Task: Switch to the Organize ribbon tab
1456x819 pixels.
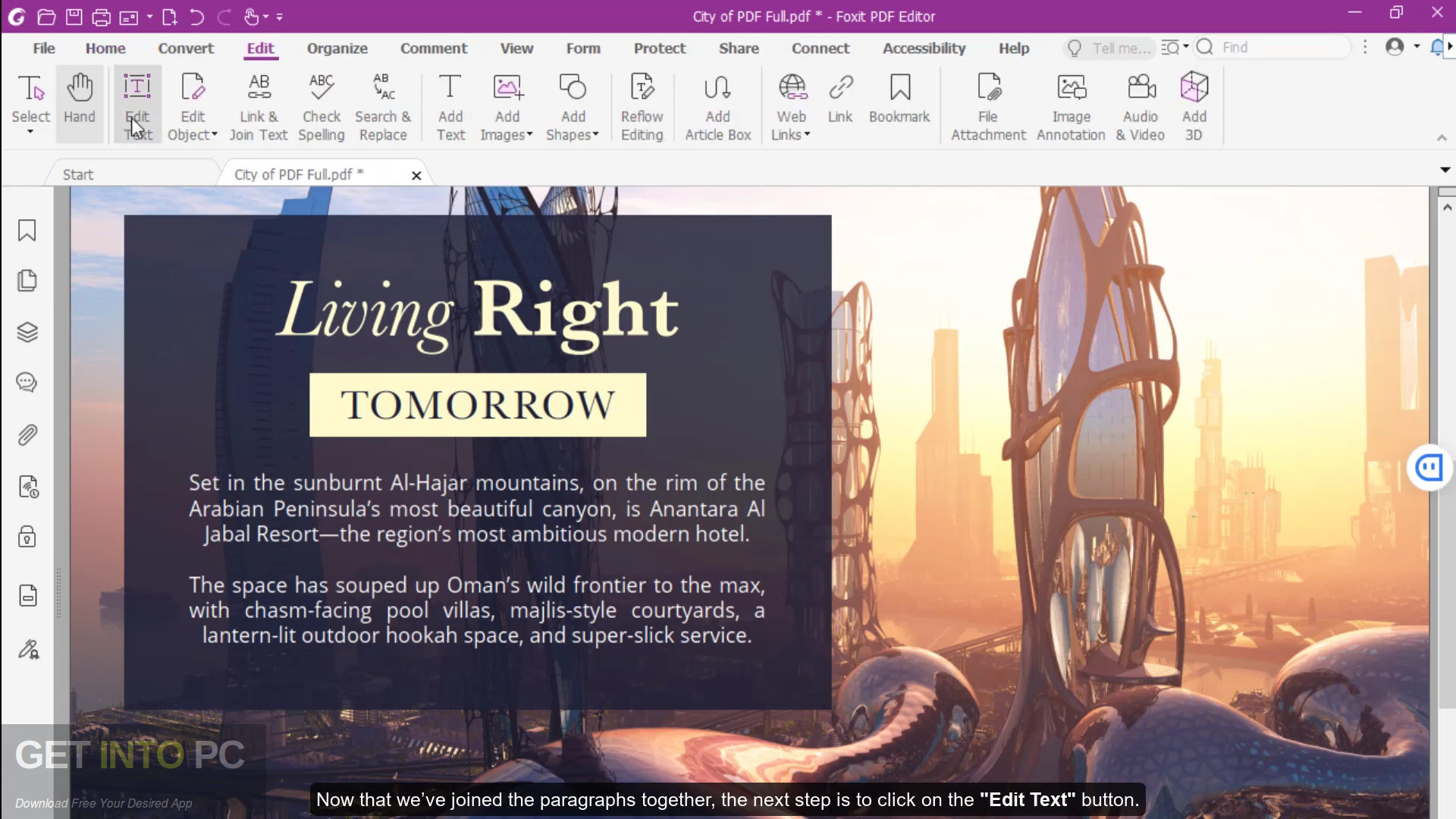Action: (337, 49)
